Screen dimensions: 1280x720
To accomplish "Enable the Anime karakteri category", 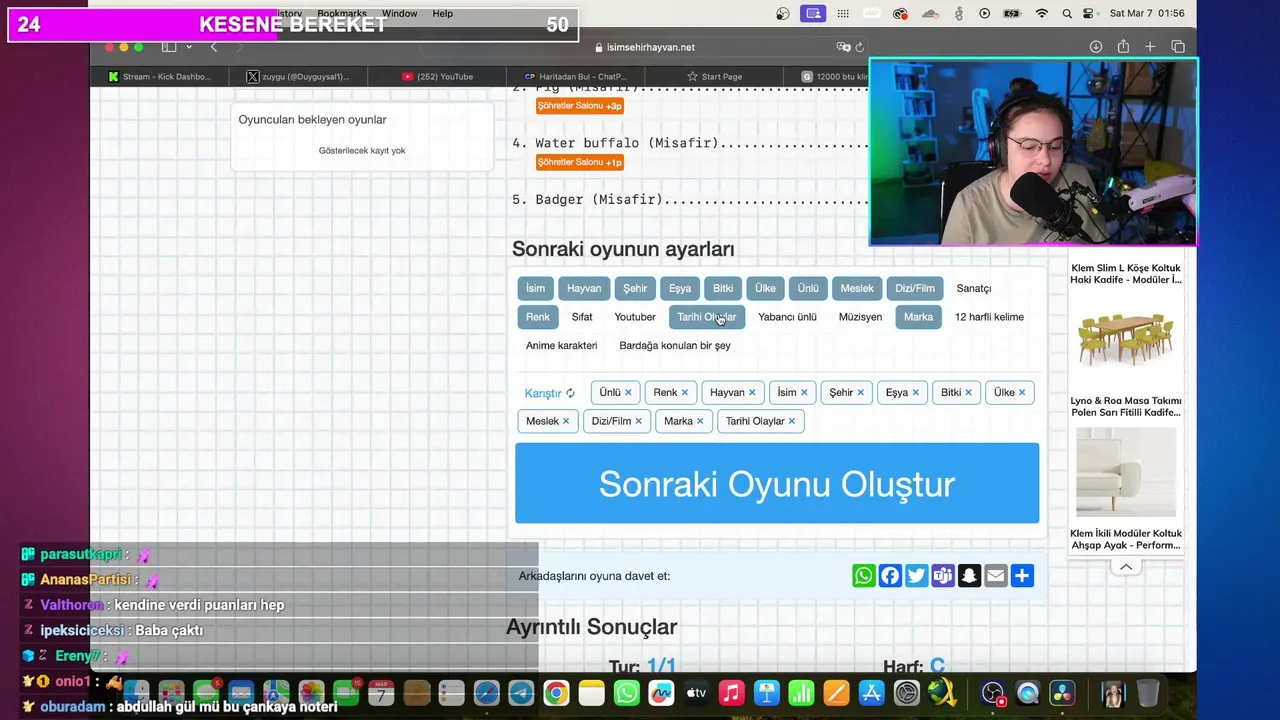I will coord(561,346).
